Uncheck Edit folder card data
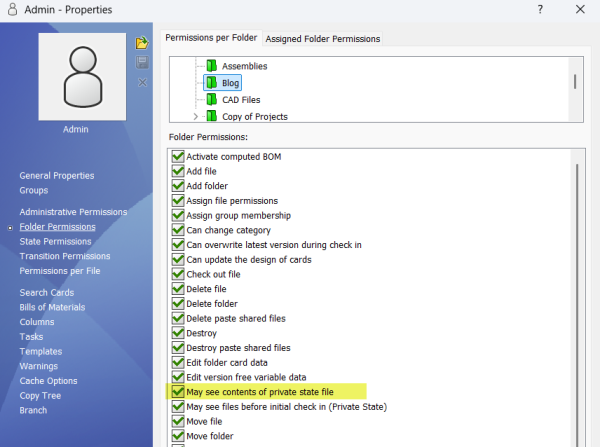This screenshot has height=447, width=600. 178,362
